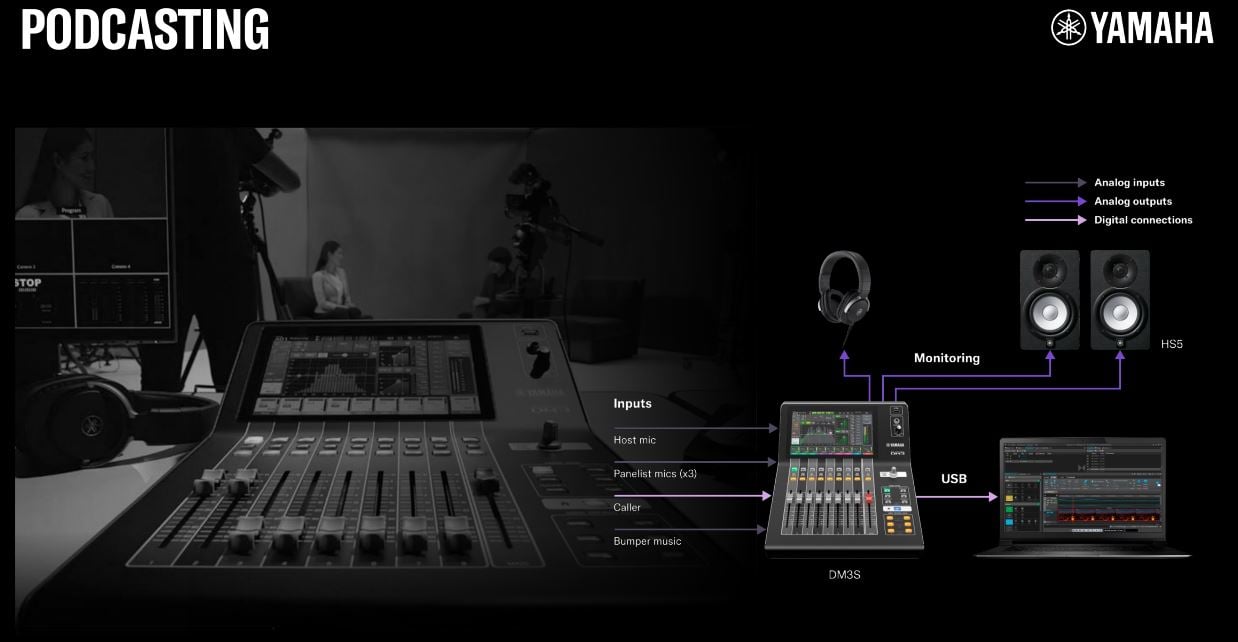Click the "Analog outputs" legend label

pyautogui.click(x=1133, y=202)
